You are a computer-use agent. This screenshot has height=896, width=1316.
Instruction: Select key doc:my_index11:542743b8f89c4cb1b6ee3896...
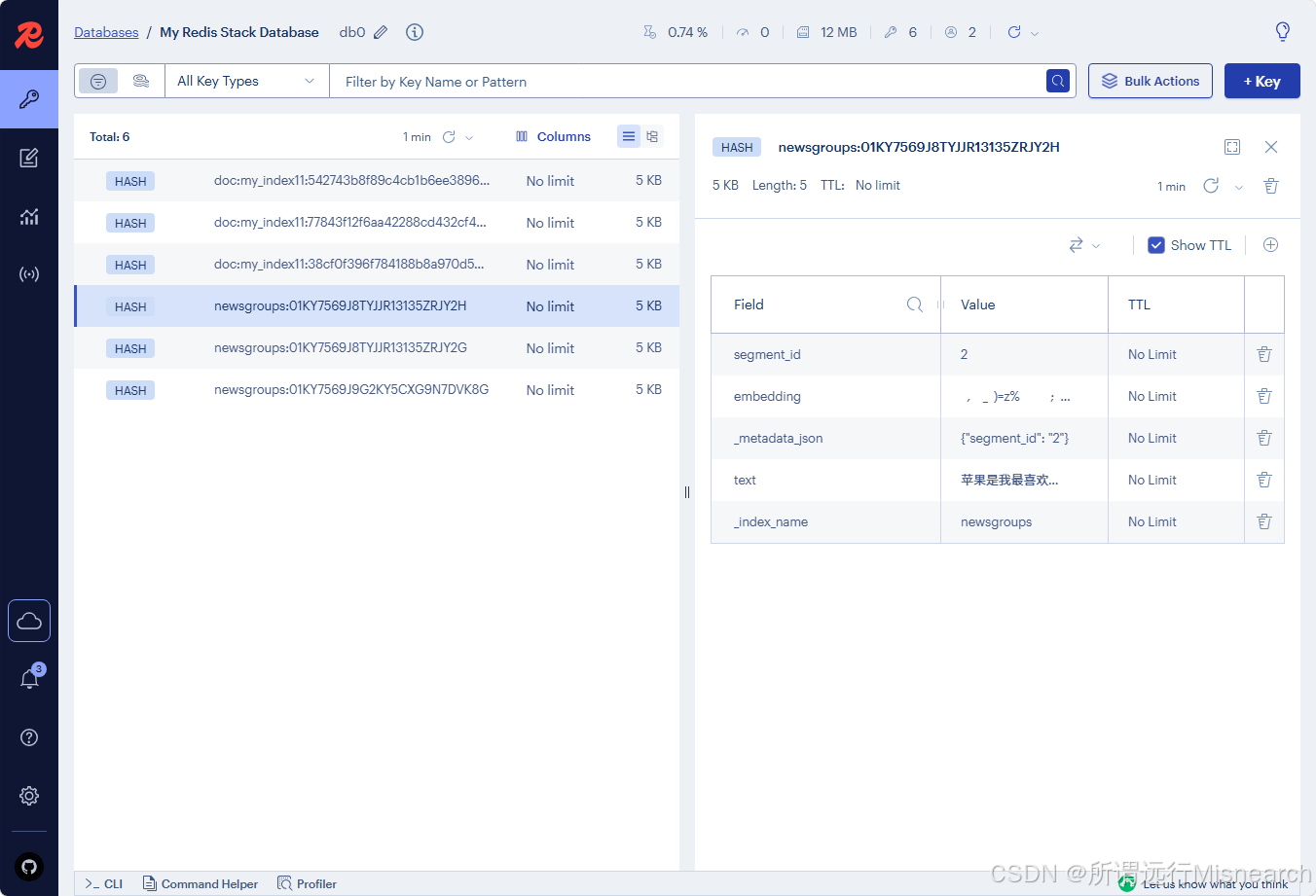377,181
